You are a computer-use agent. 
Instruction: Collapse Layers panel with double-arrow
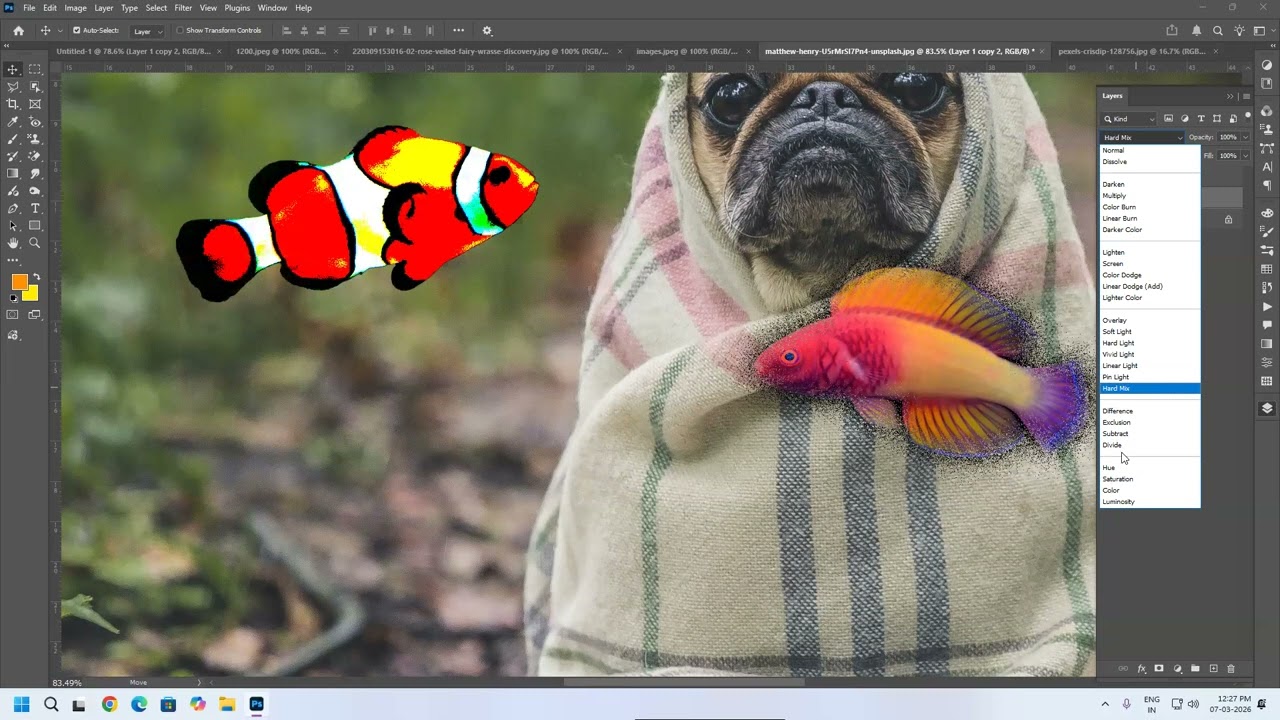tap(1230, 96)
